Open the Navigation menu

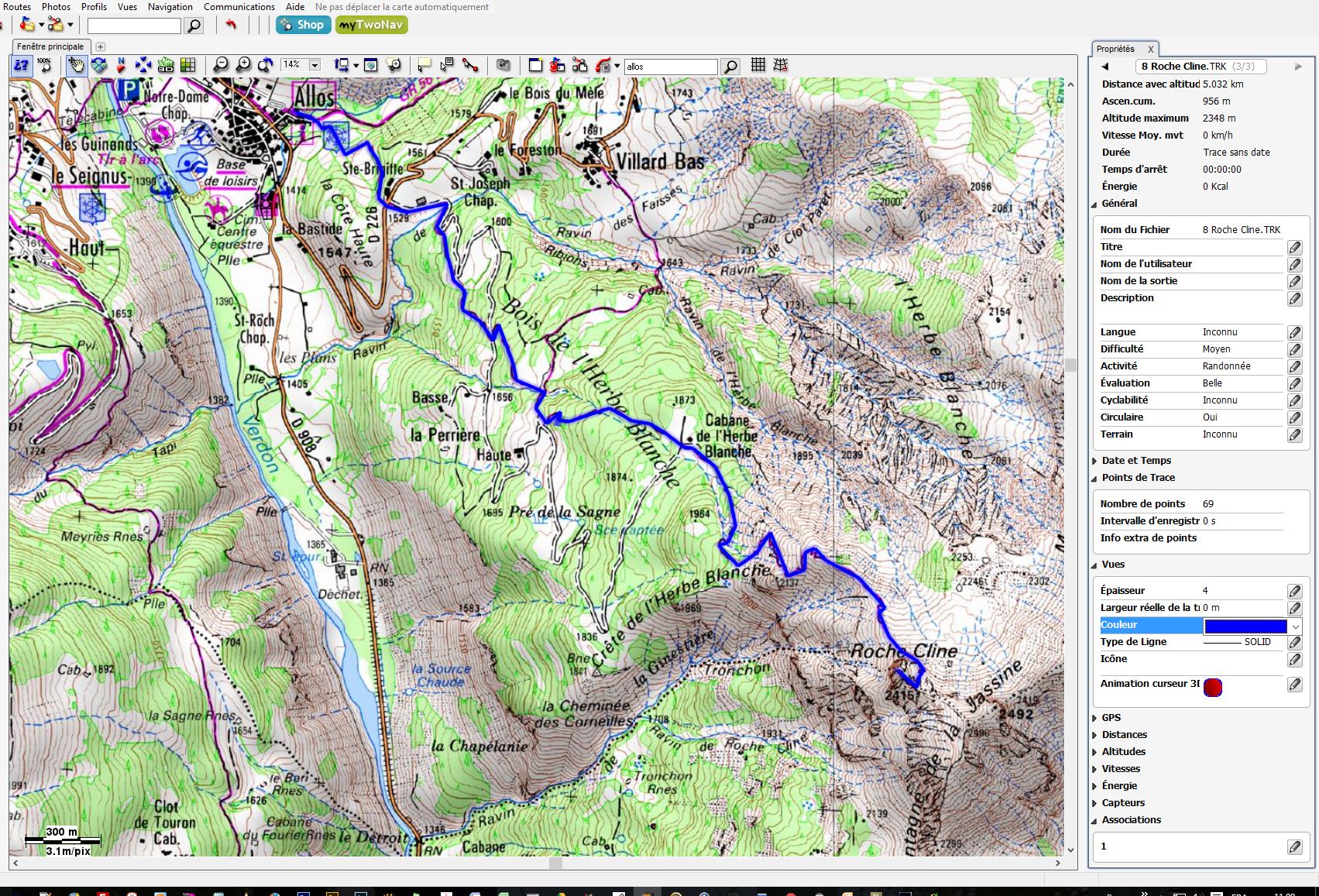tap(170, 7)
